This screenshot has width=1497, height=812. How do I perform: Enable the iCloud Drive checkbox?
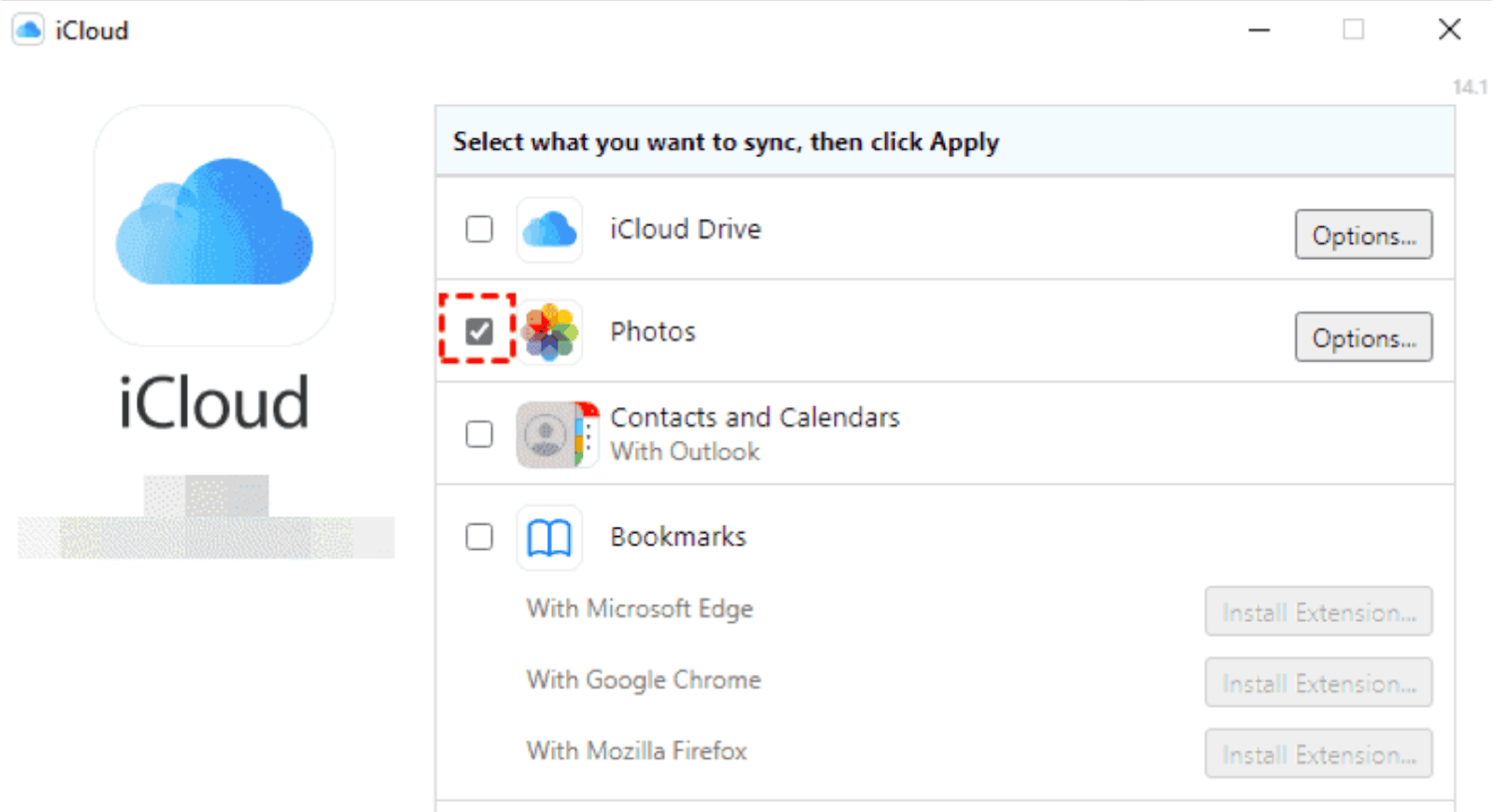479,229
